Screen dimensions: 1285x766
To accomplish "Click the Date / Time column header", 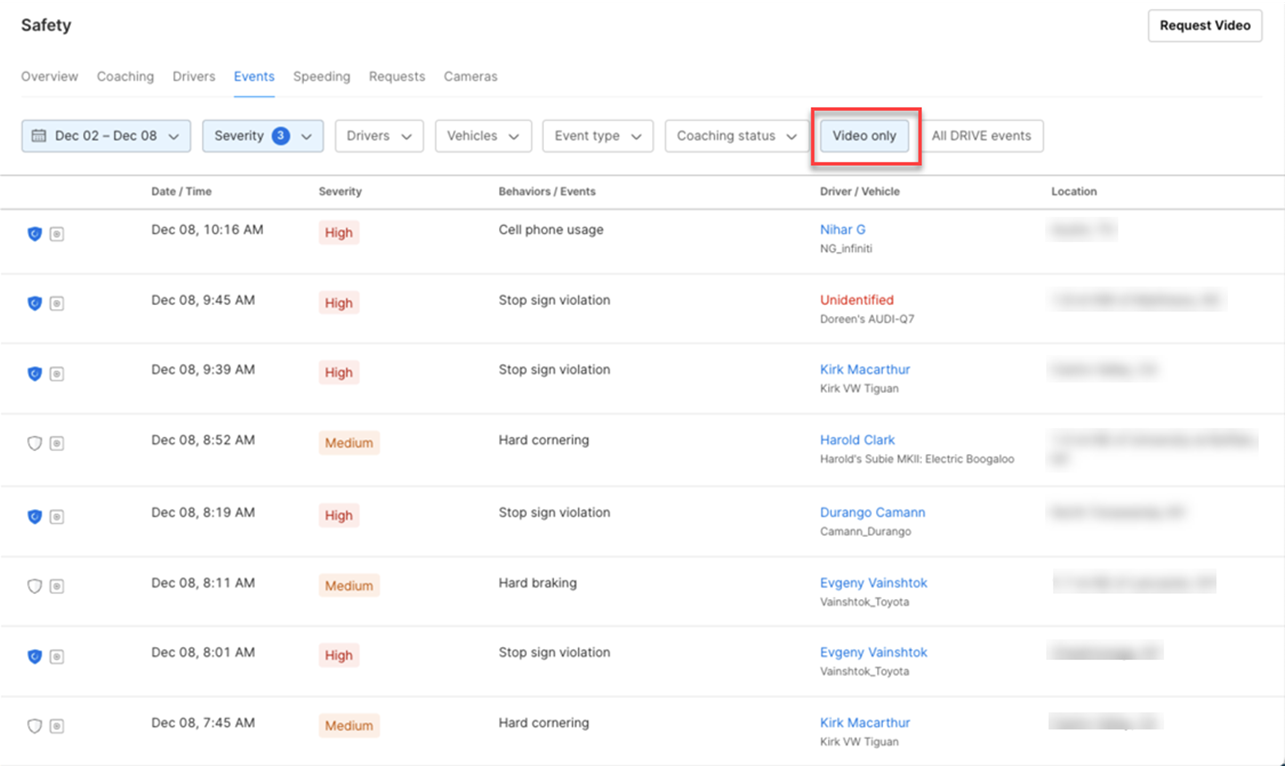I will 181,191.
